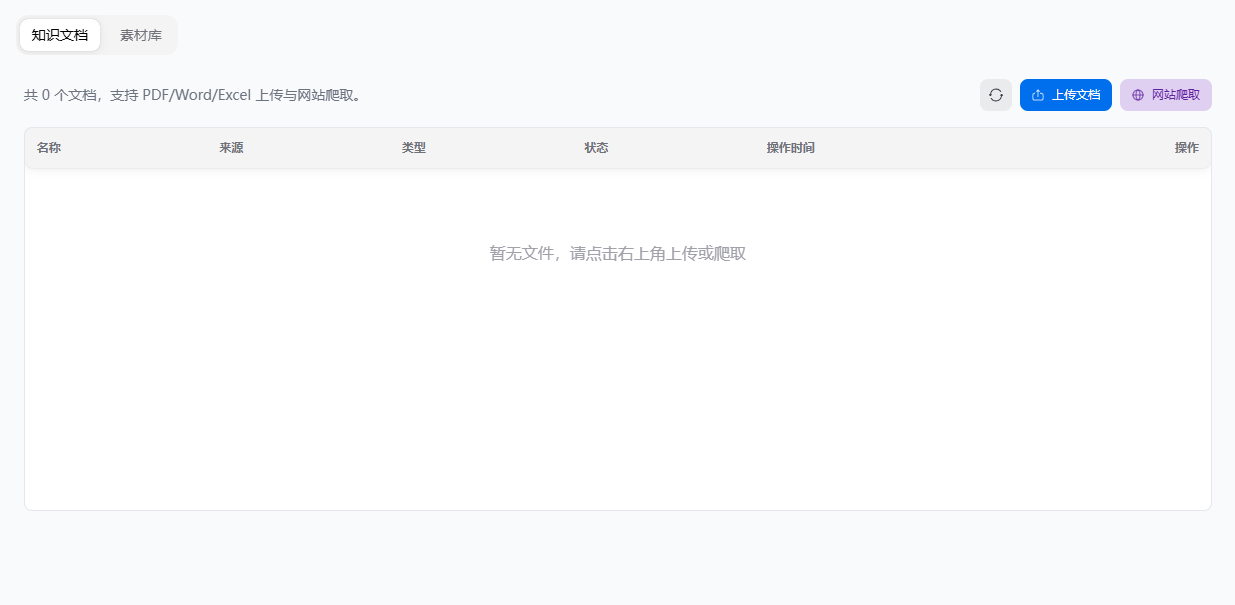
Task: Click the 暂无文件 empty state message
Action: (x=618, y=254)
